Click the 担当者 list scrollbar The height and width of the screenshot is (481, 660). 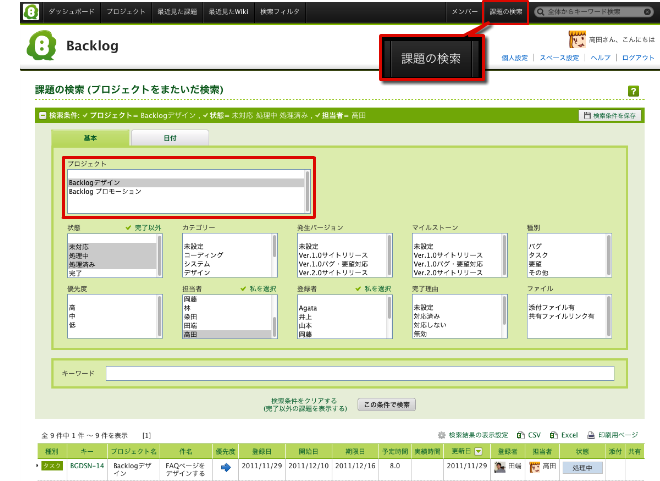(x=274, y=316)
